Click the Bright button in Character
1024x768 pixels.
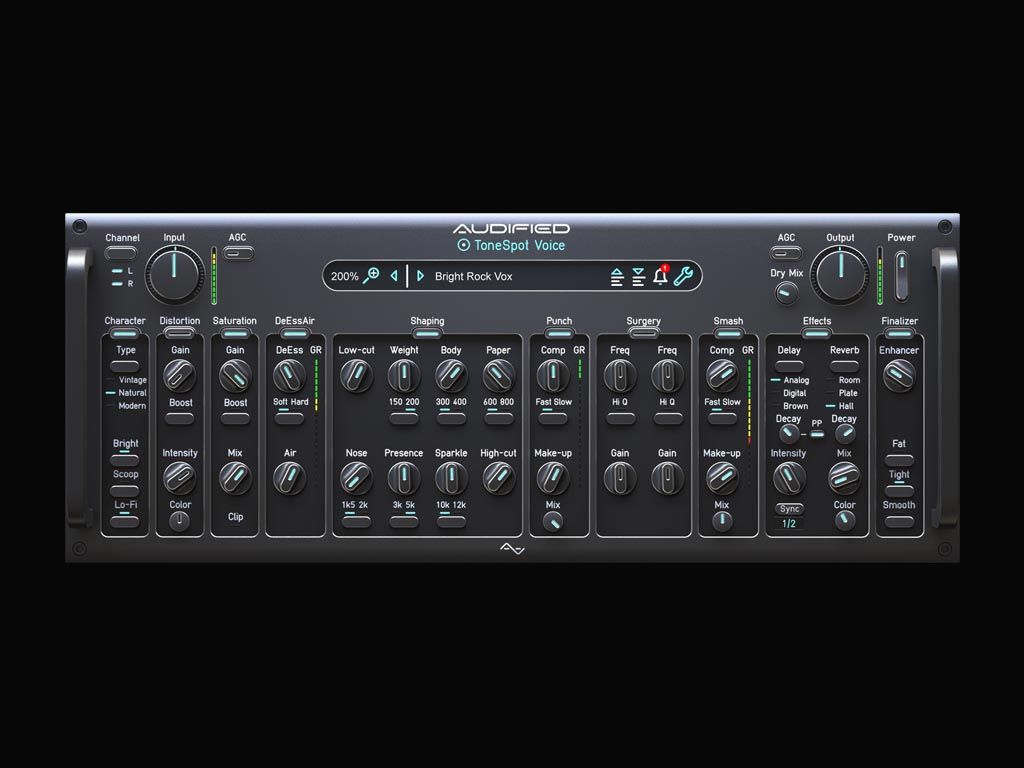pos(125,460)
